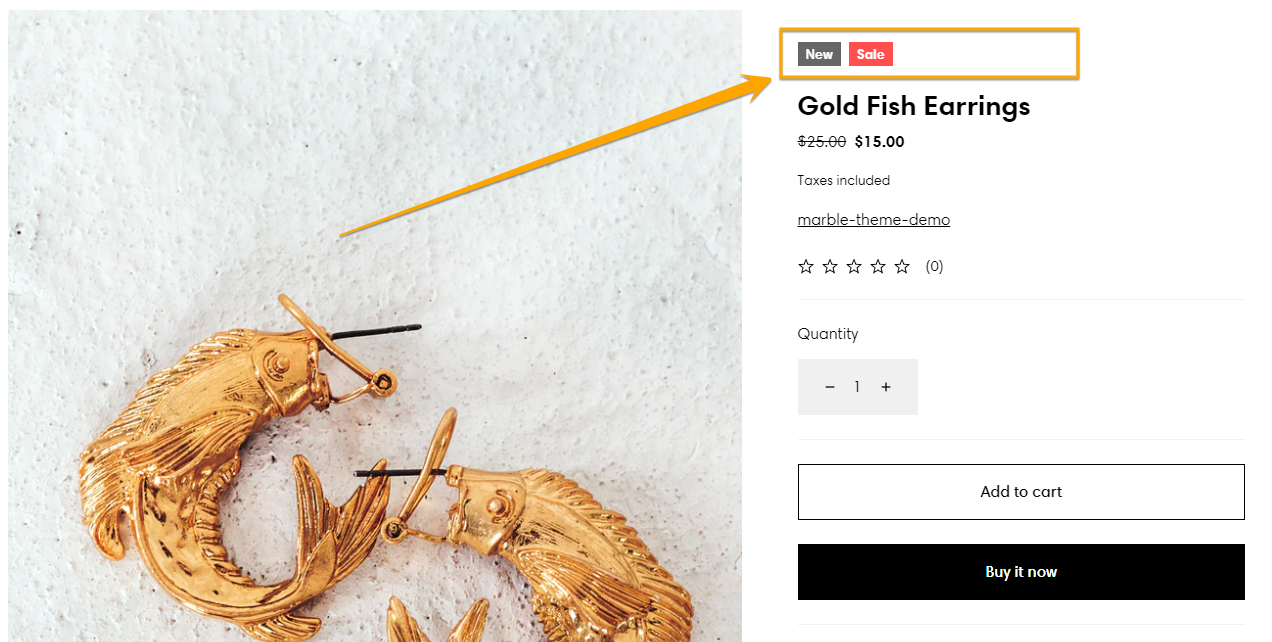
Task: Click the first rating star
Action: click(806, 266)
